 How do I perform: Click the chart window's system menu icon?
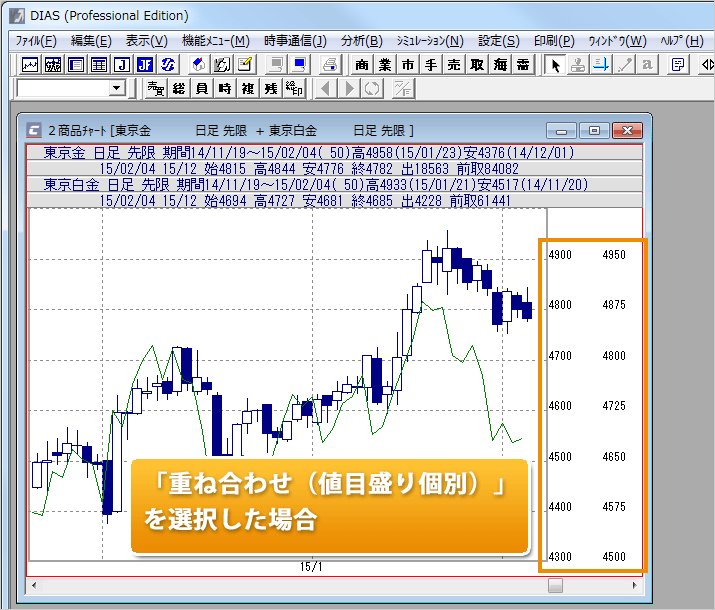pos(35,130)
